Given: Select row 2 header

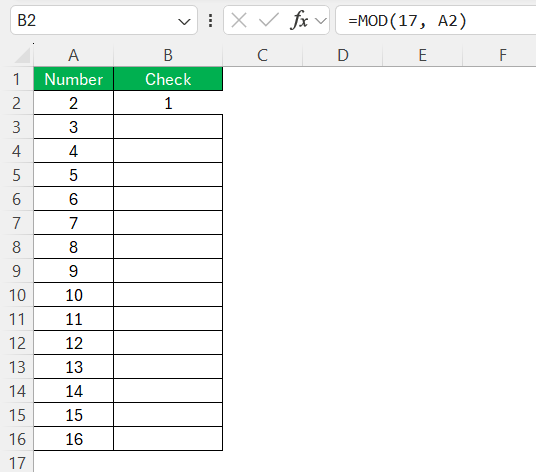Looking at the screenshot, I should [x=16, y=103].
